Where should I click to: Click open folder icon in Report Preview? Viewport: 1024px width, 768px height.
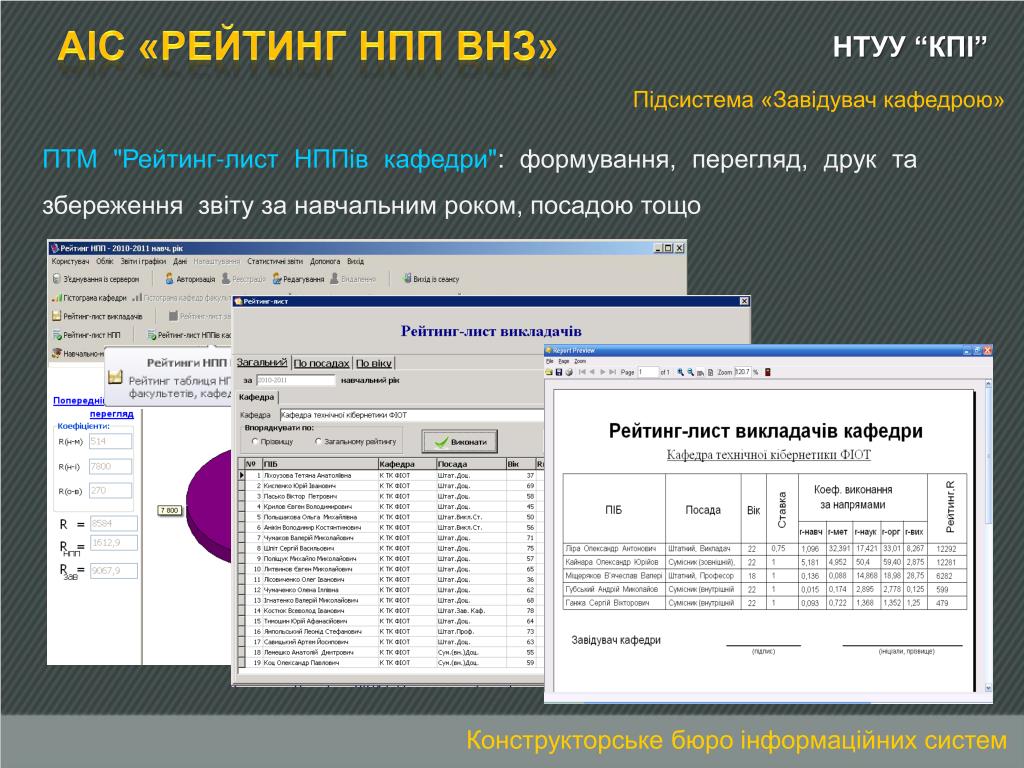pyautogui.click(x=549, y=372)
